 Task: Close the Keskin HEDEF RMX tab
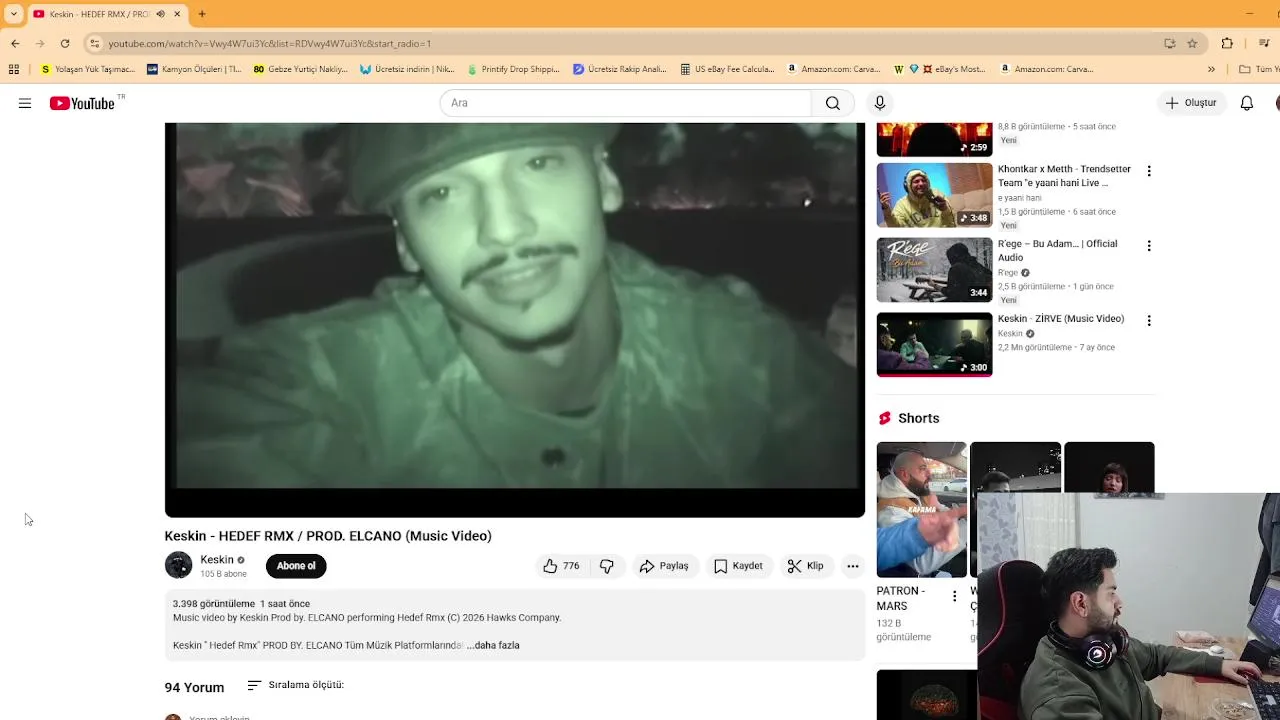click(177, 14)
